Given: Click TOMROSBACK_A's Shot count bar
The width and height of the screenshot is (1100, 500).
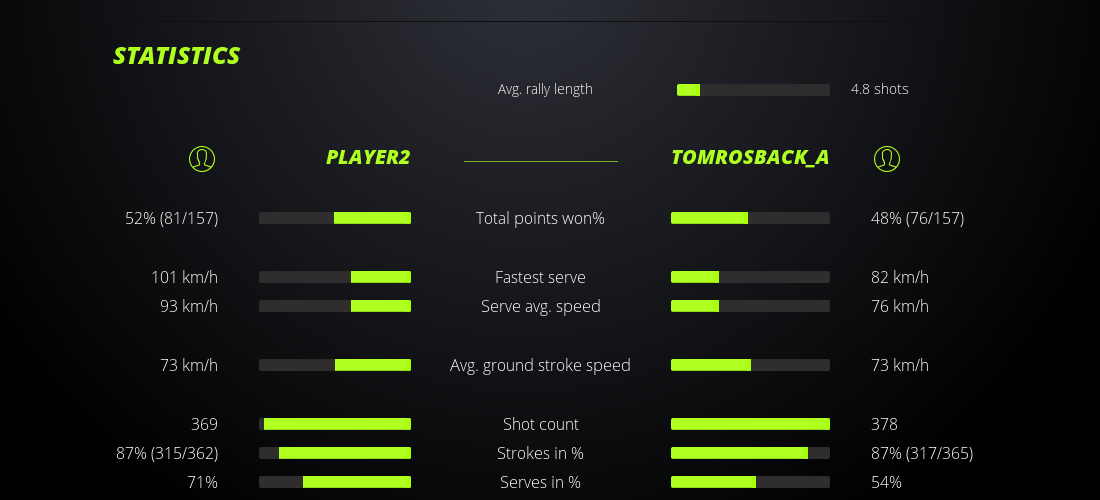Looking at the screenshot, I should 750,424.
